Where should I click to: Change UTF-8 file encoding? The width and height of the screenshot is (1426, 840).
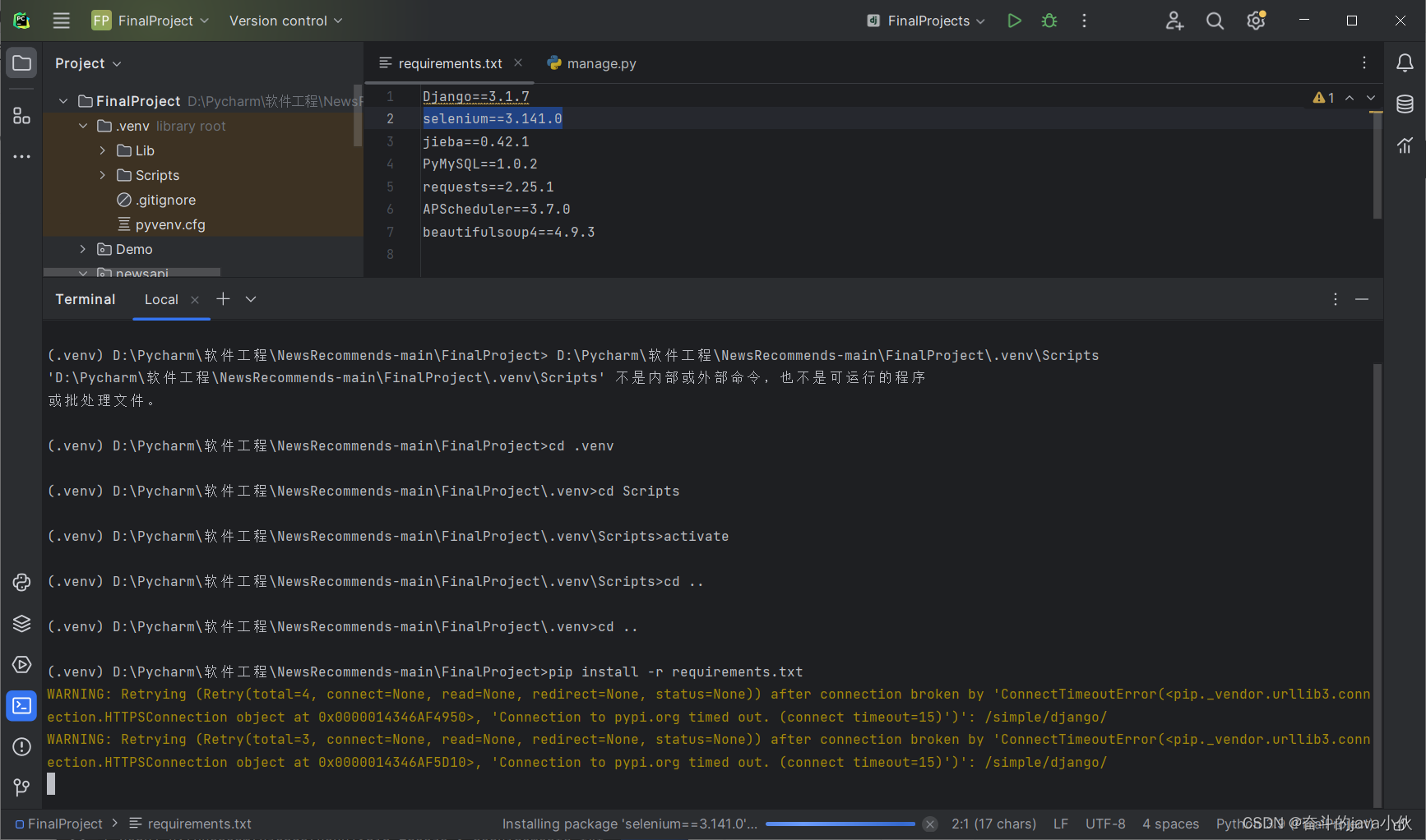click(x=1105, y=824)
